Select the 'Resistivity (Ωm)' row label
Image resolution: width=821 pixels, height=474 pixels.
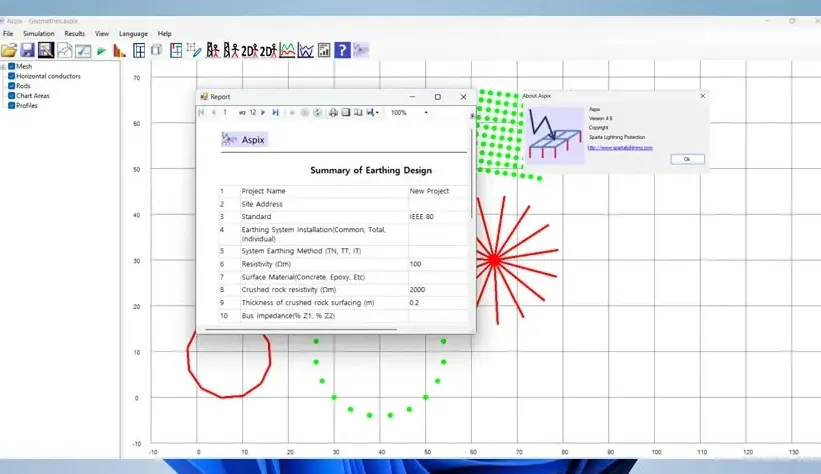click(266, 264)
